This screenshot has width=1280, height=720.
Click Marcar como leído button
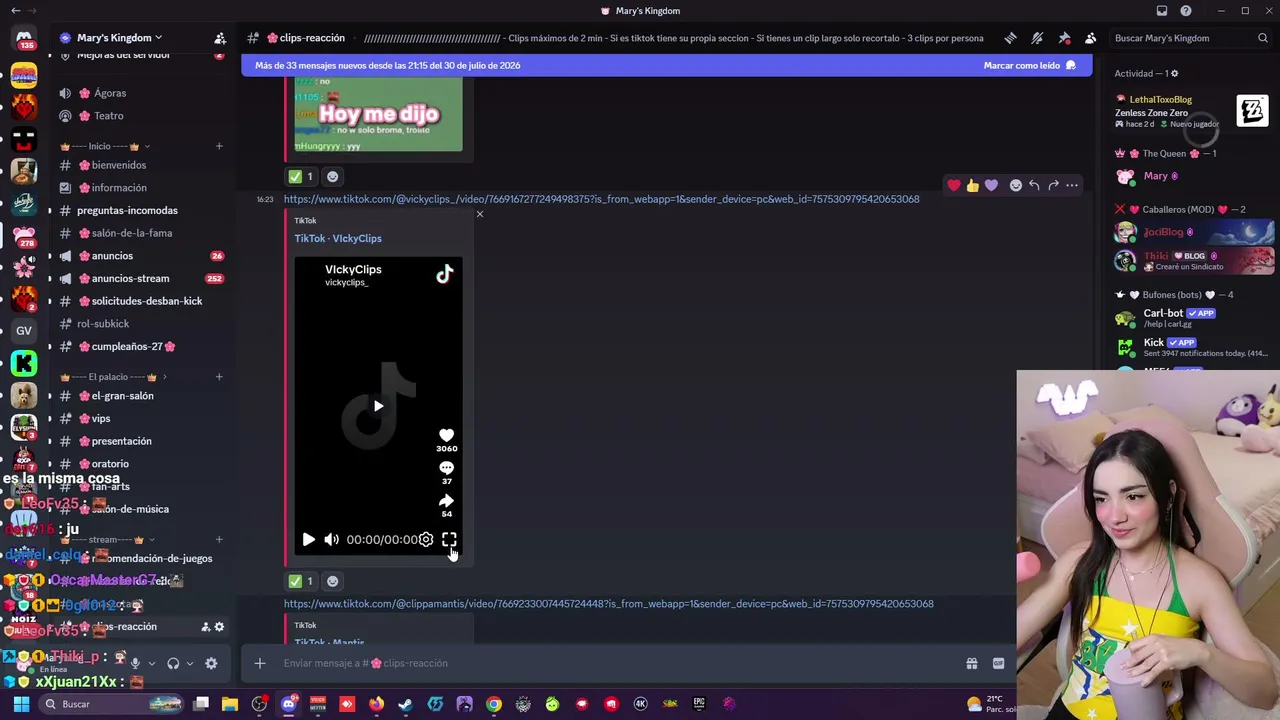1029,65
